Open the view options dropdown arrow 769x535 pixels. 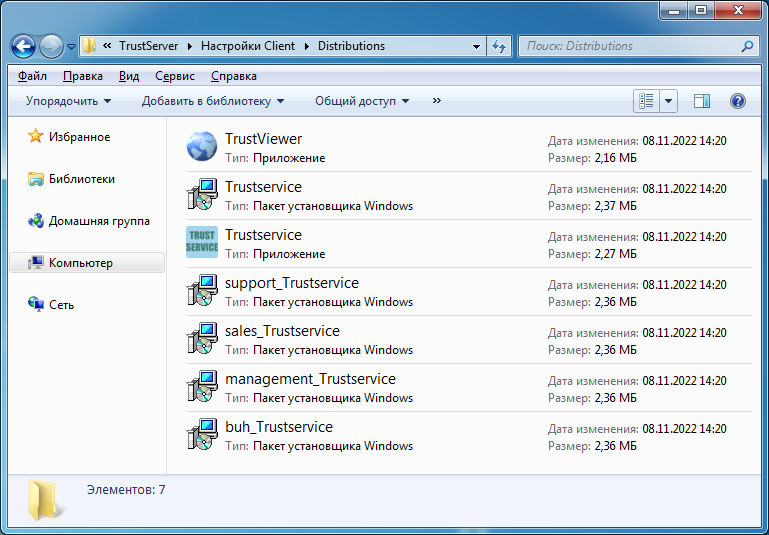tap(668, 102)
